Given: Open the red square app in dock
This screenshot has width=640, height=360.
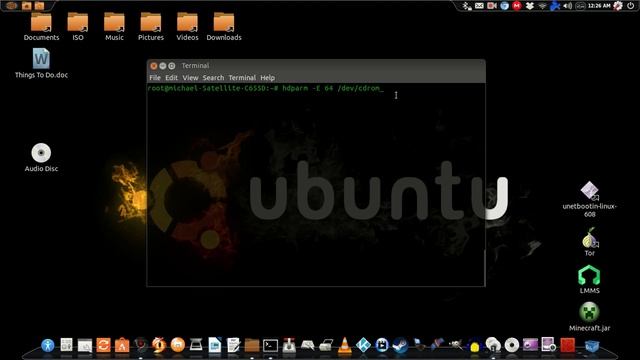Looking at the screenshot, I should pos(568,345).
